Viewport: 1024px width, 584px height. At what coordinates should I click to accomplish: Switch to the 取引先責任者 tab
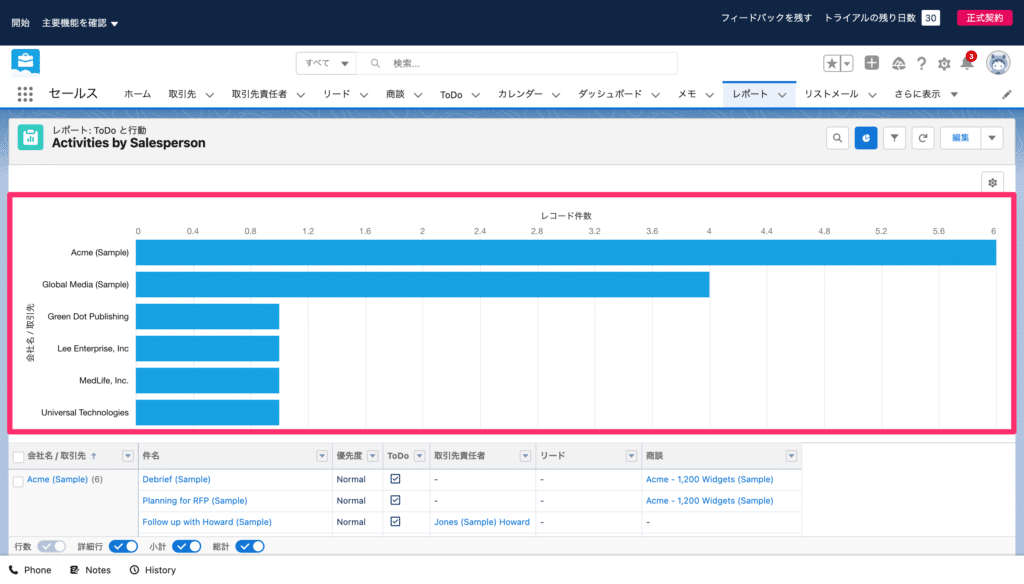(x=259, y=94)
